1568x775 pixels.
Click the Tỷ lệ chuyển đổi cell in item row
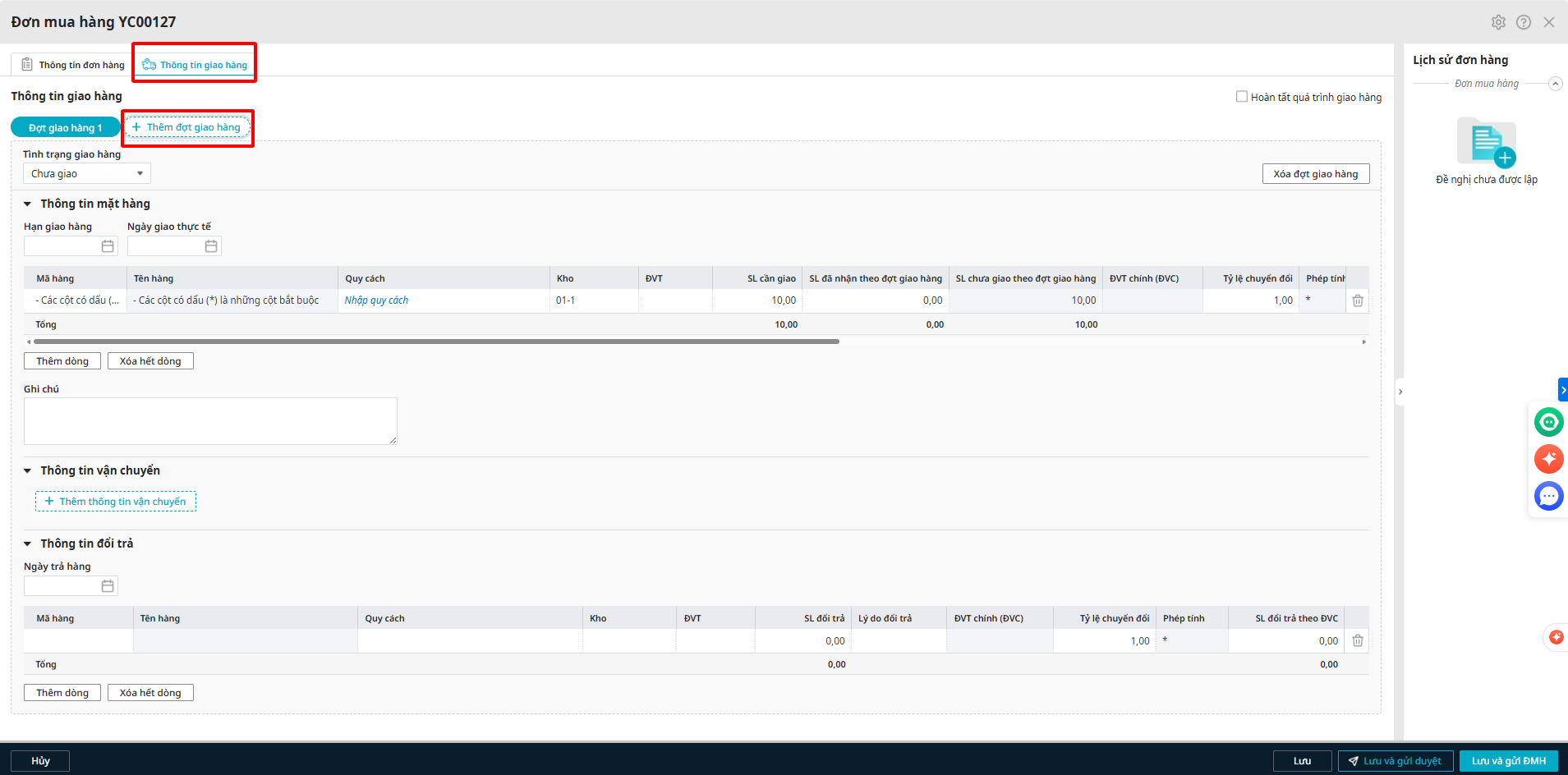click(1251, 300)
